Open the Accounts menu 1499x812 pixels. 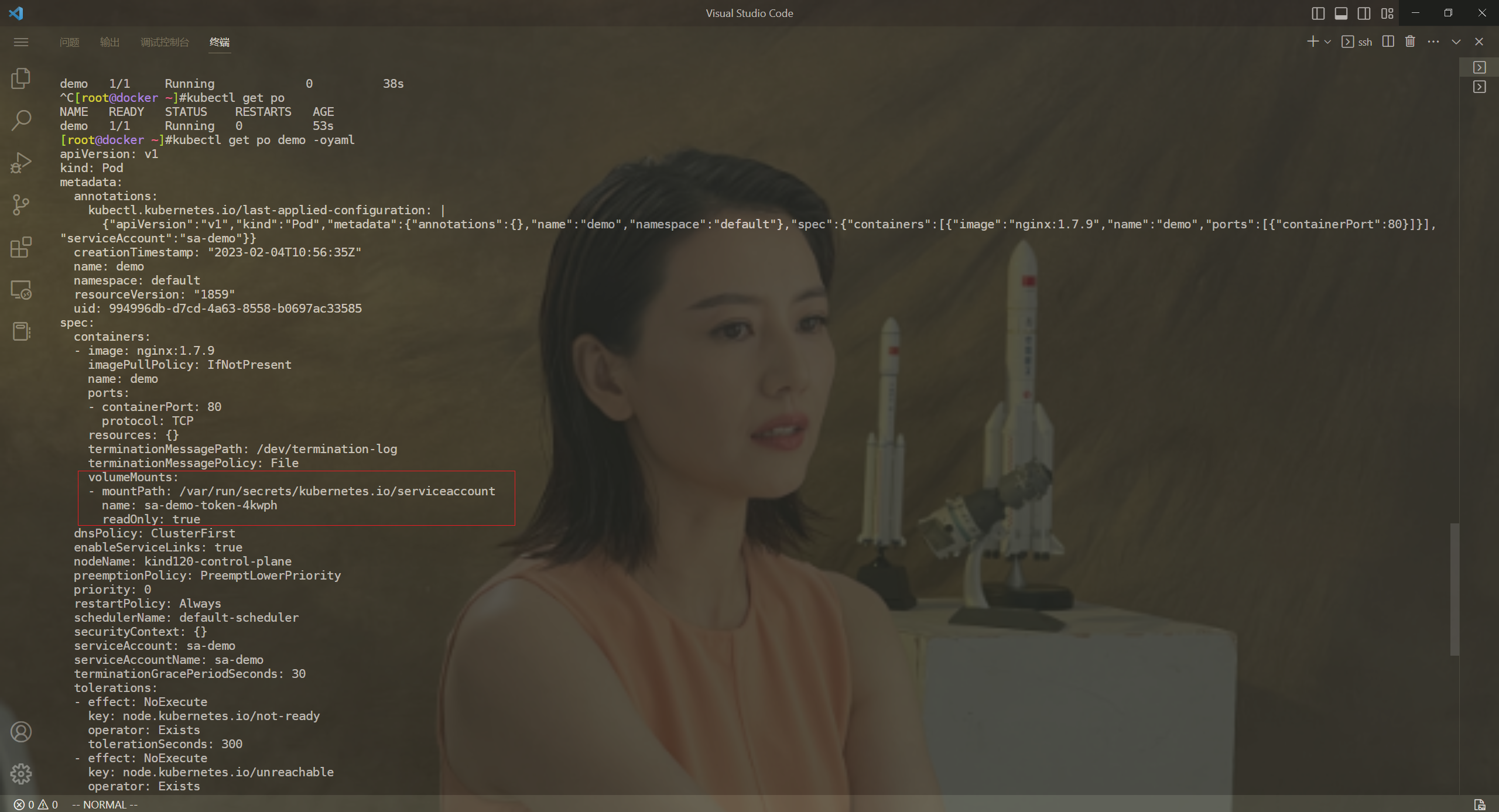[x=21, y=732]
